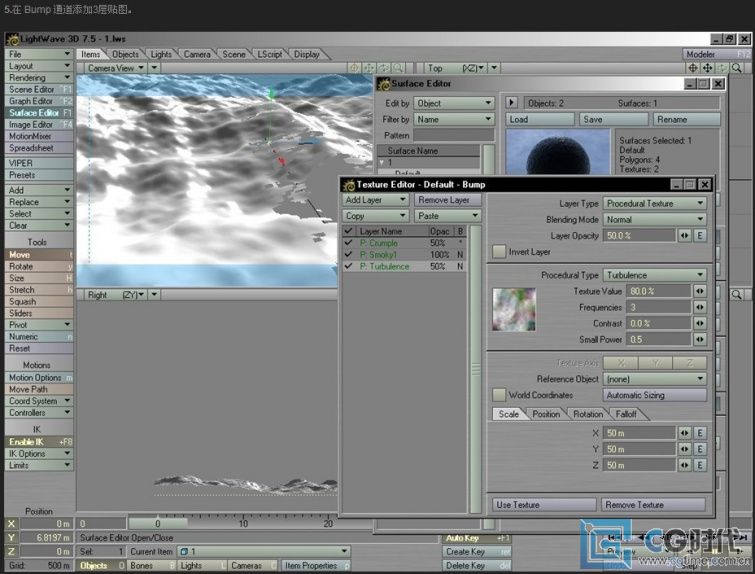Click Small Power mini-slider arrows

click(700, 339)
